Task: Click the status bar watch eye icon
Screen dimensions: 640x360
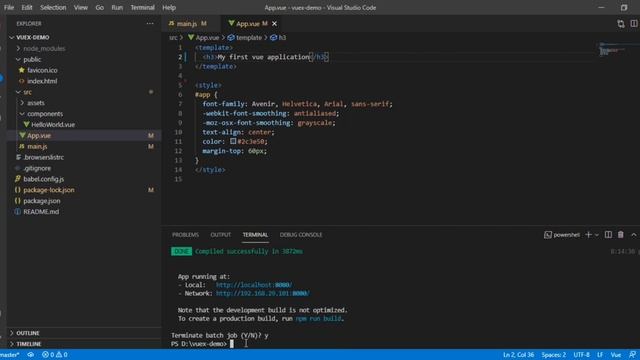Action: pos(31,355)
